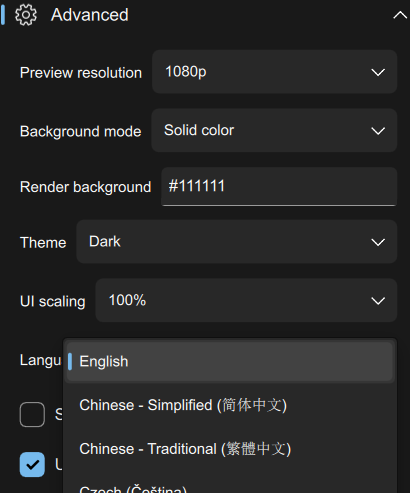This screenshot has width=410, height=493.
Task: Open the UI scaling 100% dropdown
Action: [x=246, y=300]
